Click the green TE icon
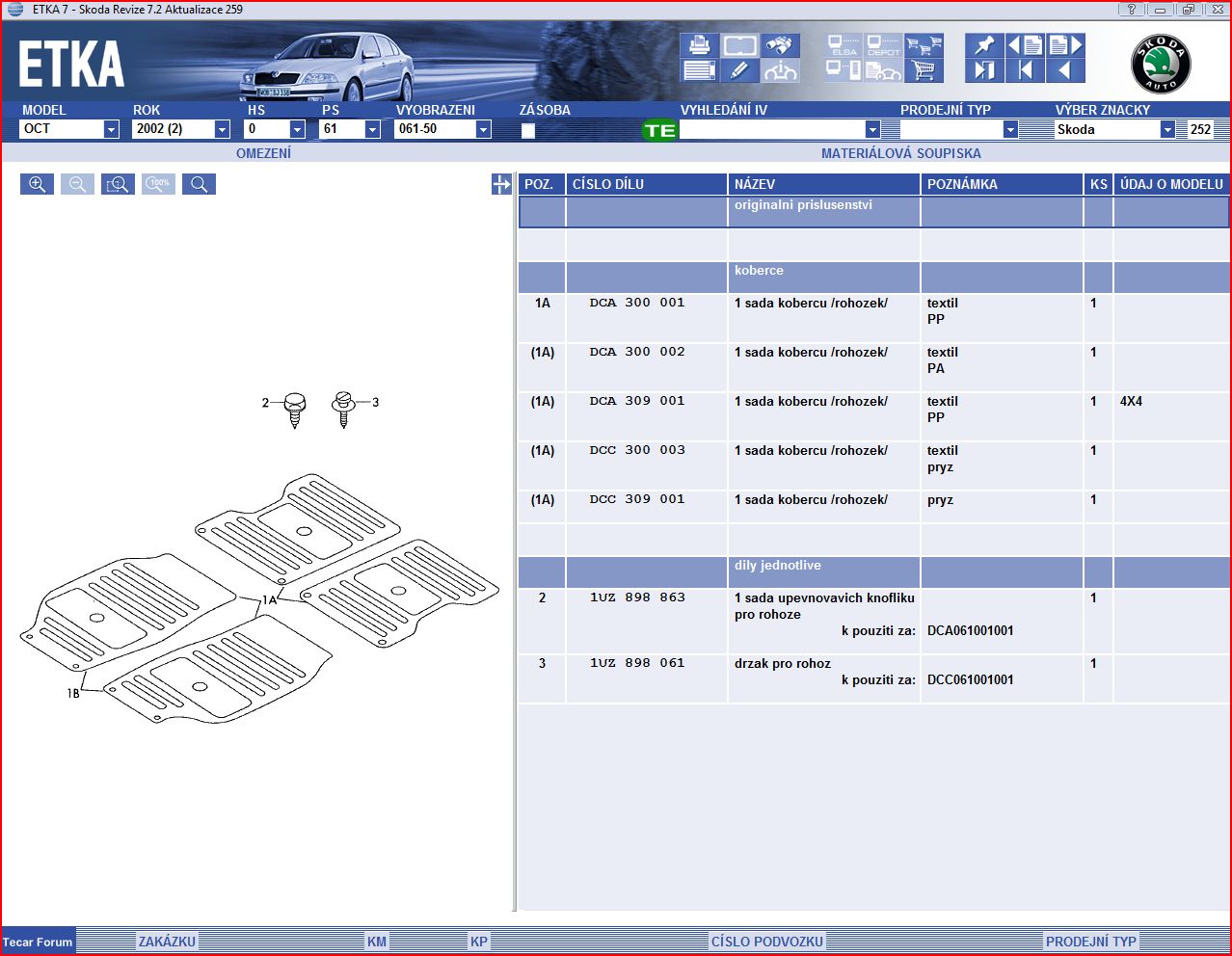The height and width of the screenshot is (956, 1232). [659, 130]
